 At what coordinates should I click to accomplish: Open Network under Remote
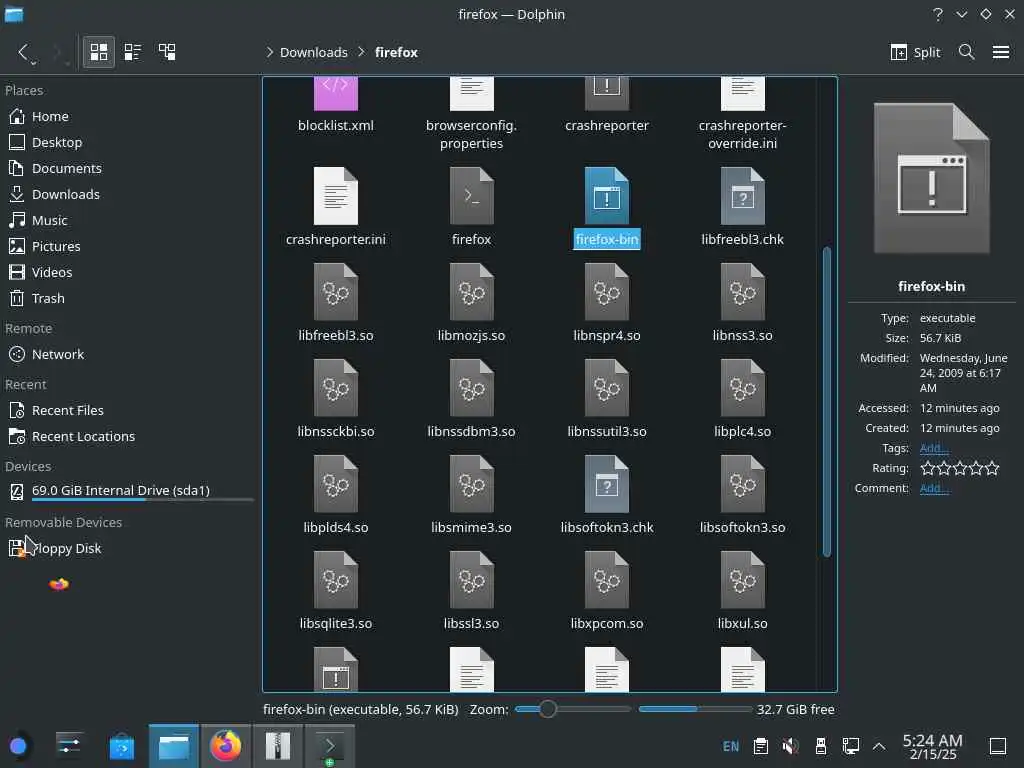pos(129,355)
